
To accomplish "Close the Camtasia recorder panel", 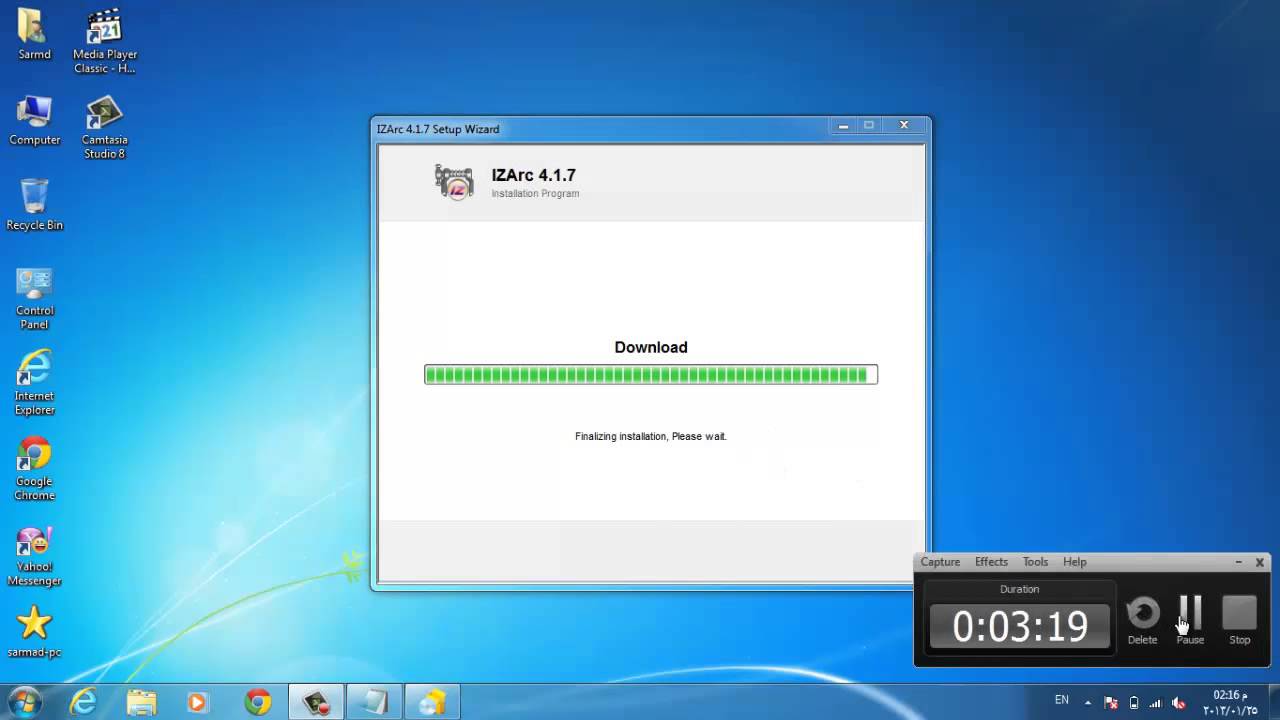I will [1260, 562].
